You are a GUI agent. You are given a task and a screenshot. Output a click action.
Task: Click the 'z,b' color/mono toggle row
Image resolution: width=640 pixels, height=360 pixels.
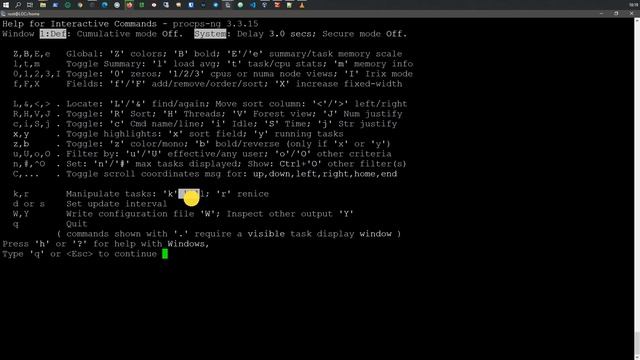coord(202,144)
